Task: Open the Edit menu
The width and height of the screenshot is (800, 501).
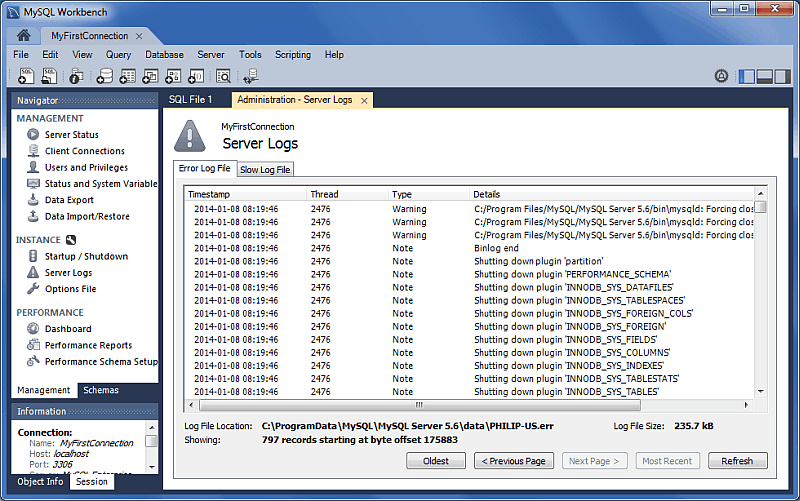Action: pyautogui.click(x=50, y=55)
